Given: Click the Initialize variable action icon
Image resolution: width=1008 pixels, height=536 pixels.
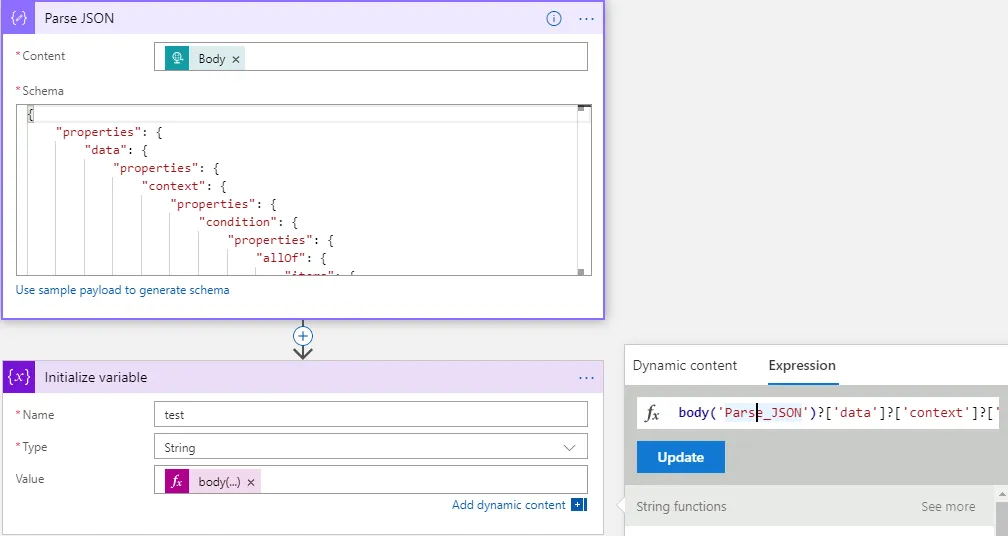Looking at the screenshot, I should (x=19, y=377).
